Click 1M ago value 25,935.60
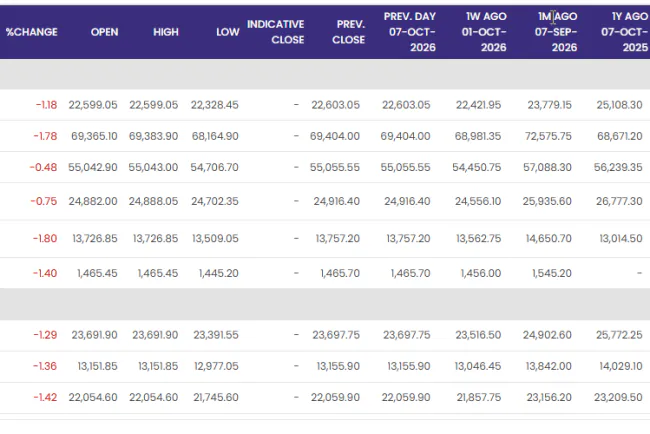Viewport: 650px width, 434px height. click(547, 201)
